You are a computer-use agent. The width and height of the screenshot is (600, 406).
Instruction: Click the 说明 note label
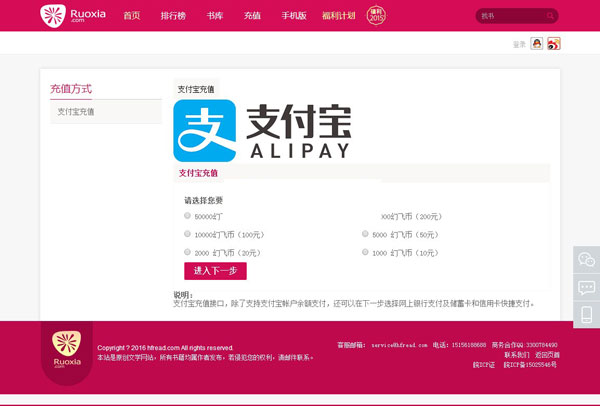tap(183, 295)
